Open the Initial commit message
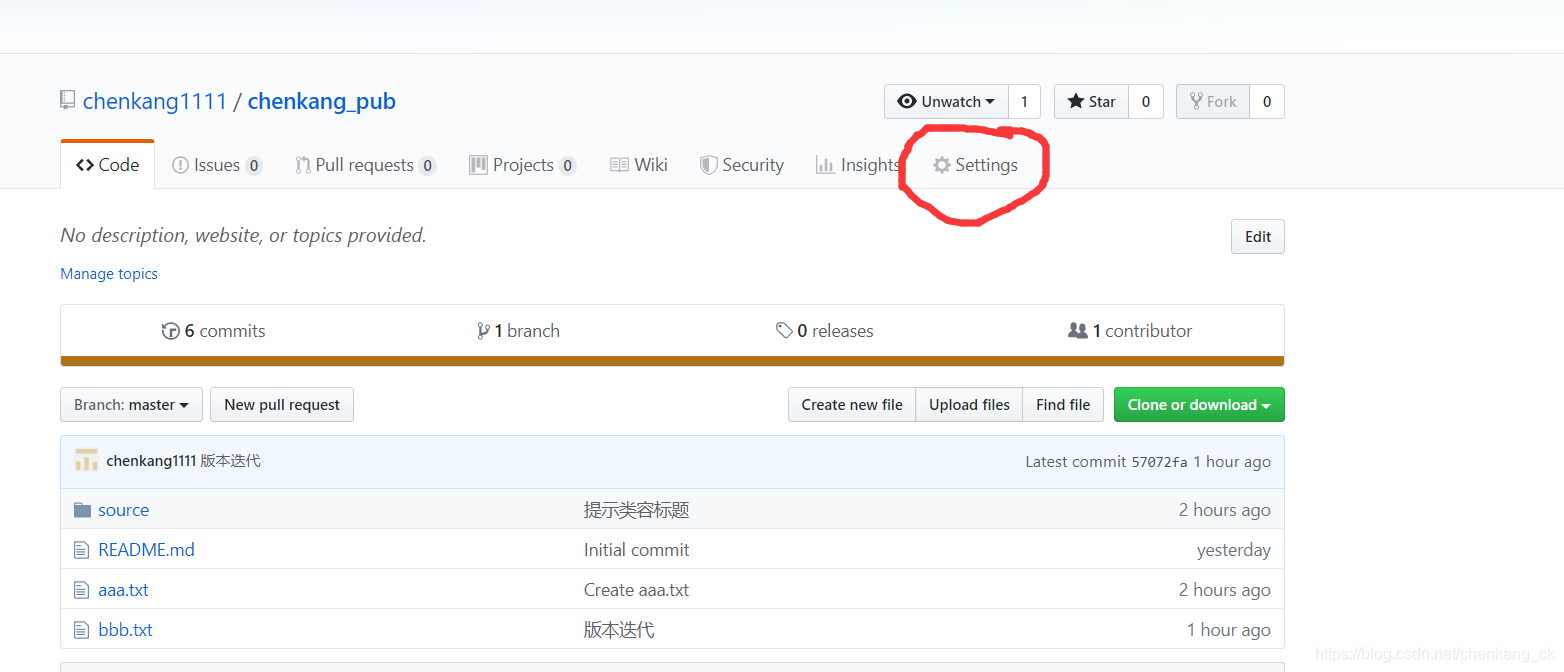 [x=637, y=550]
